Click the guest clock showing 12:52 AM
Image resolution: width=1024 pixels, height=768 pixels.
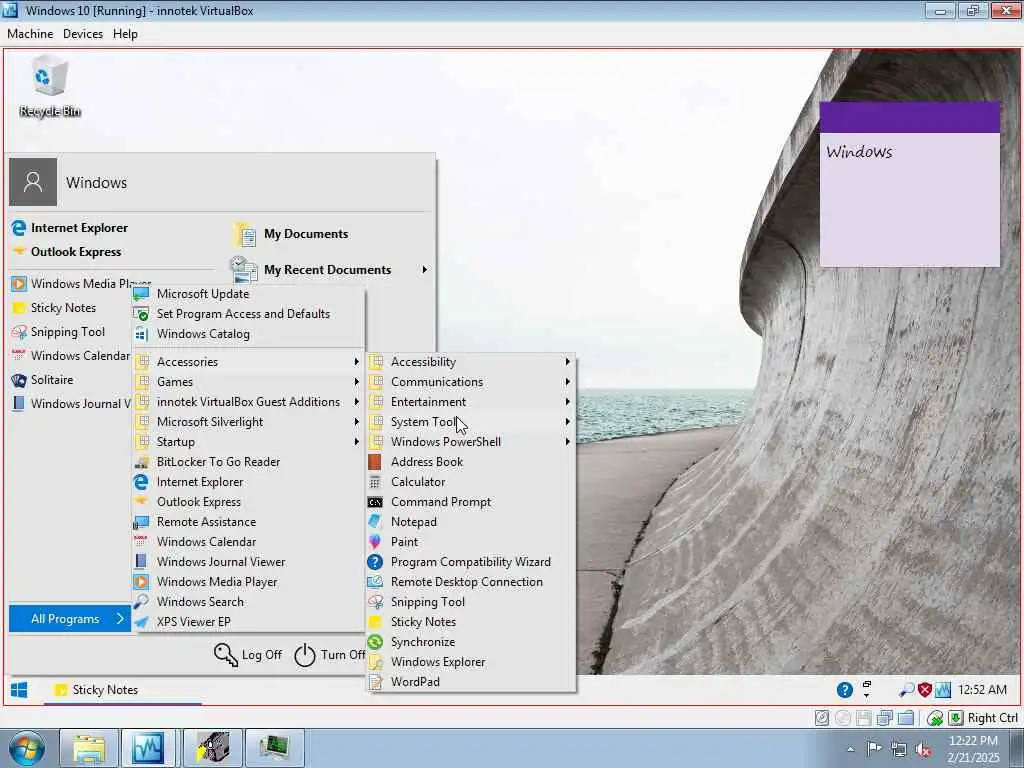point(982,690)
